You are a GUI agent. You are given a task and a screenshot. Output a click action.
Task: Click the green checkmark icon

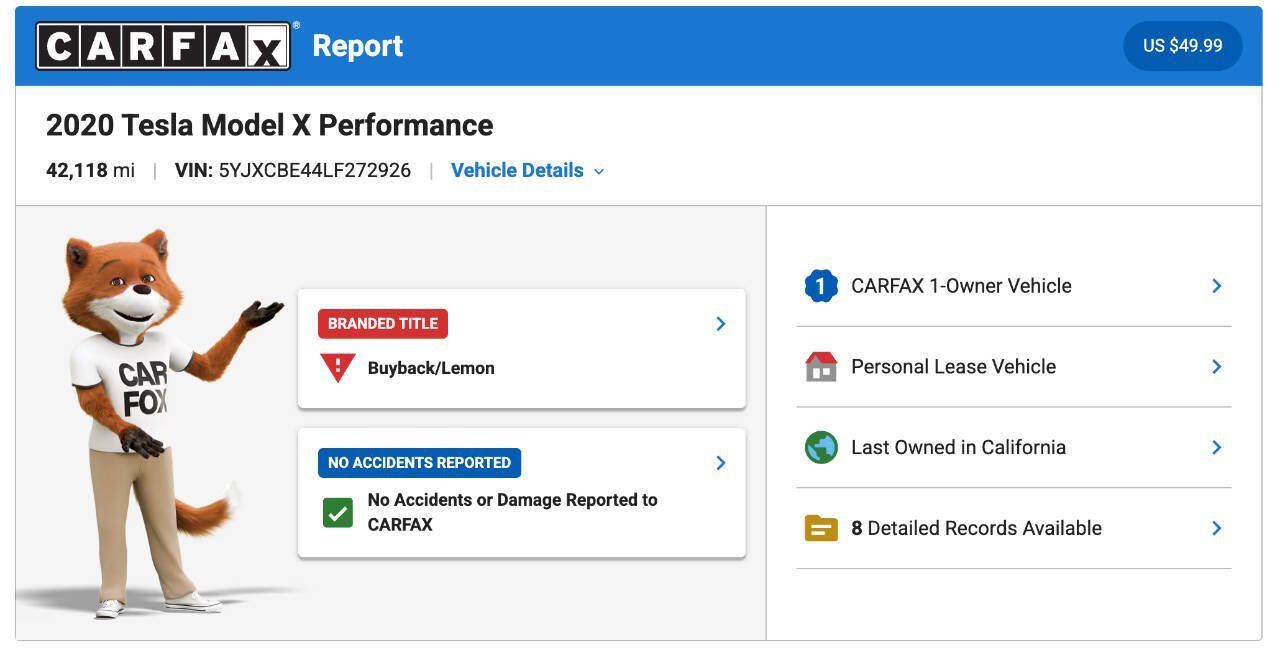[338, 513]
